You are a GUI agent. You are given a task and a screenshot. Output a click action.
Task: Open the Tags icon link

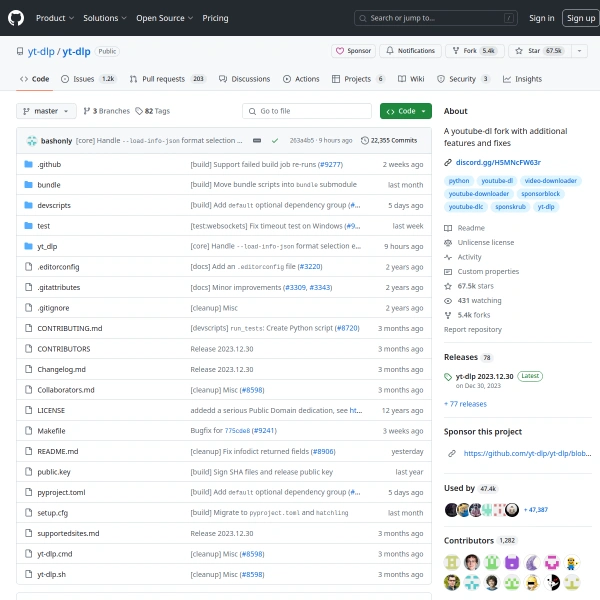click(139, 111)
